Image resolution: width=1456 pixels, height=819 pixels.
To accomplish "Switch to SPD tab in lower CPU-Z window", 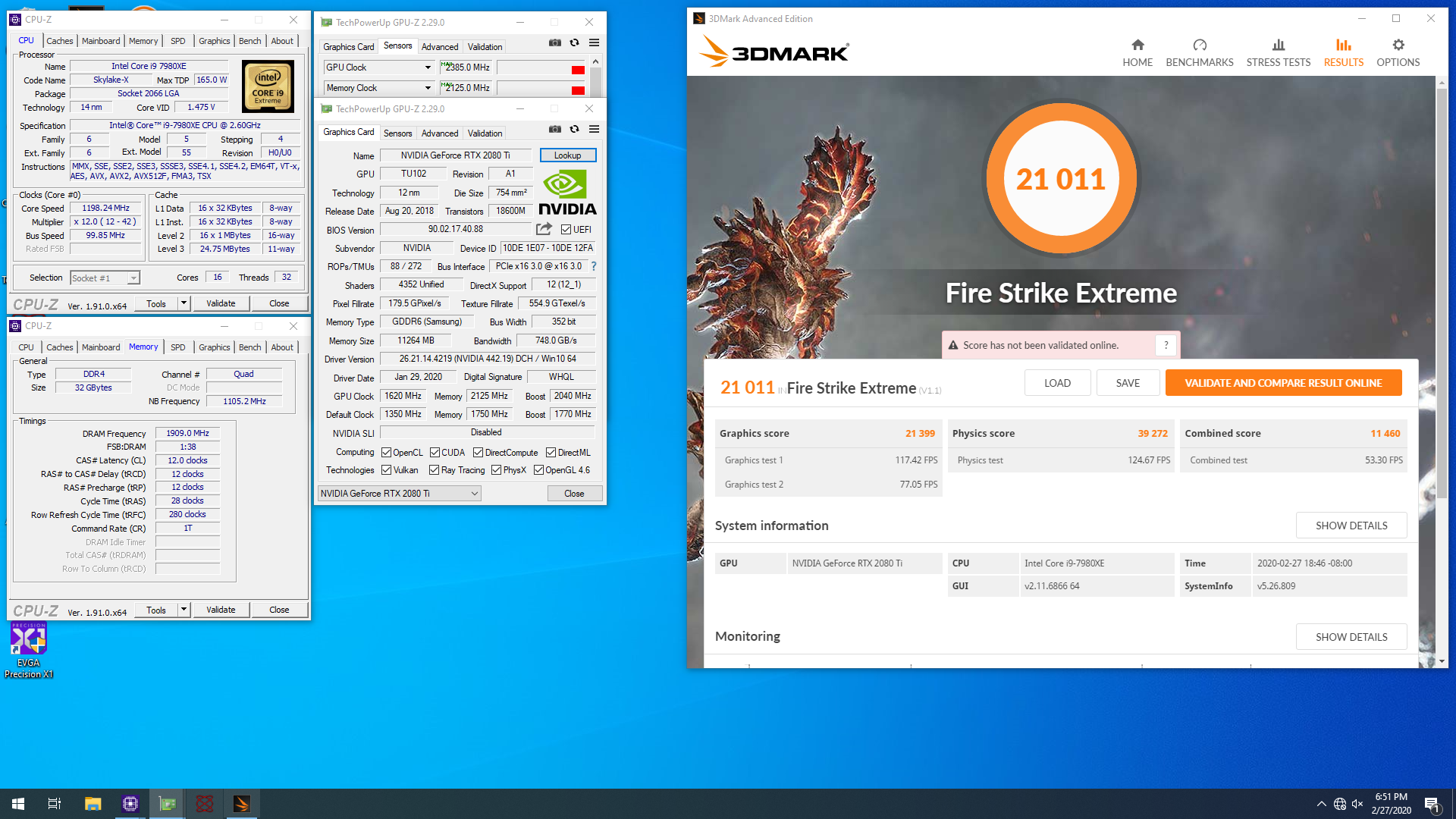I will click(178, 347).
